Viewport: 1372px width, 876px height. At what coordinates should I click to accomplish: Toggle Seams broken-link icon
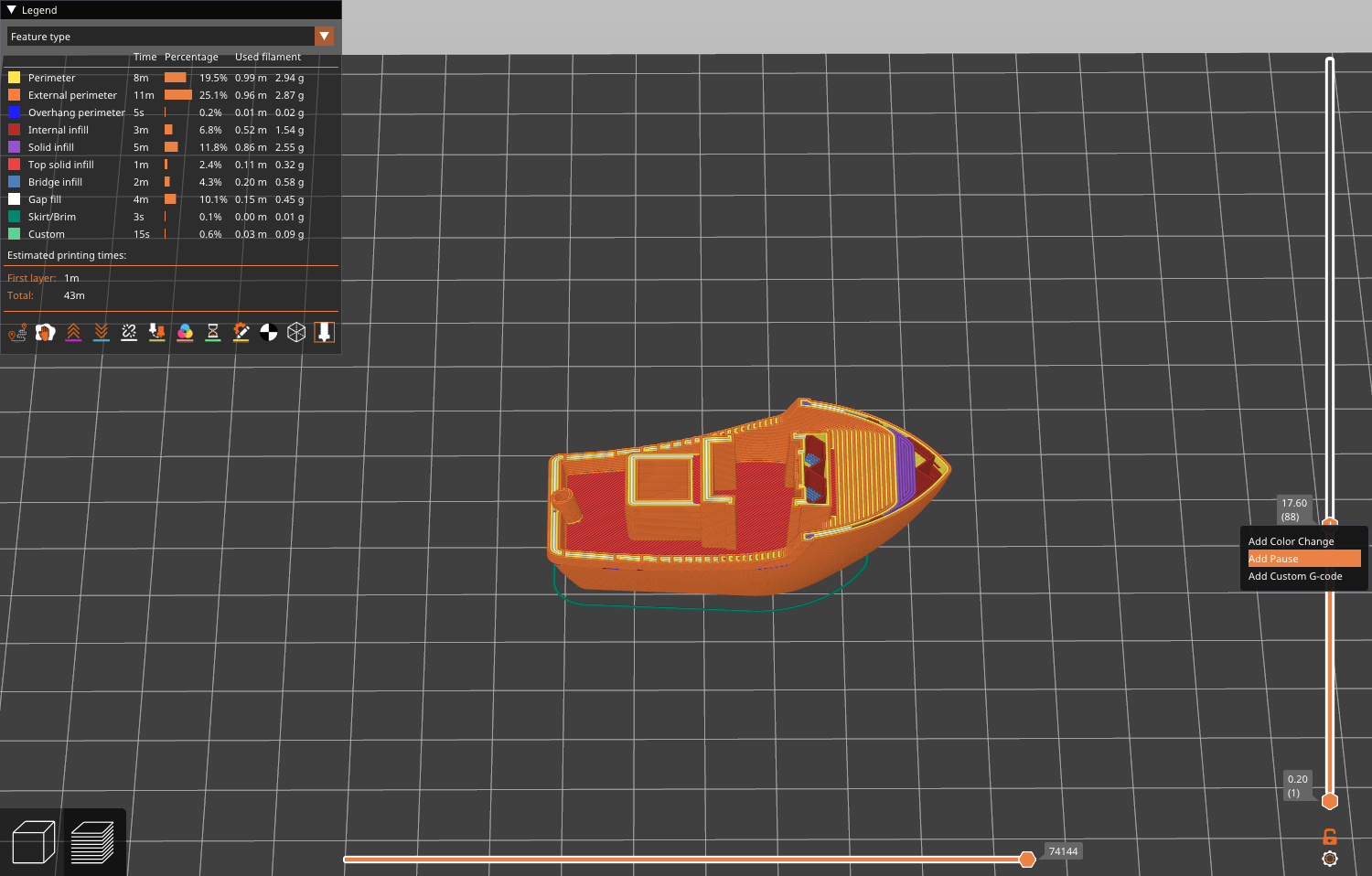coord(129,333)
